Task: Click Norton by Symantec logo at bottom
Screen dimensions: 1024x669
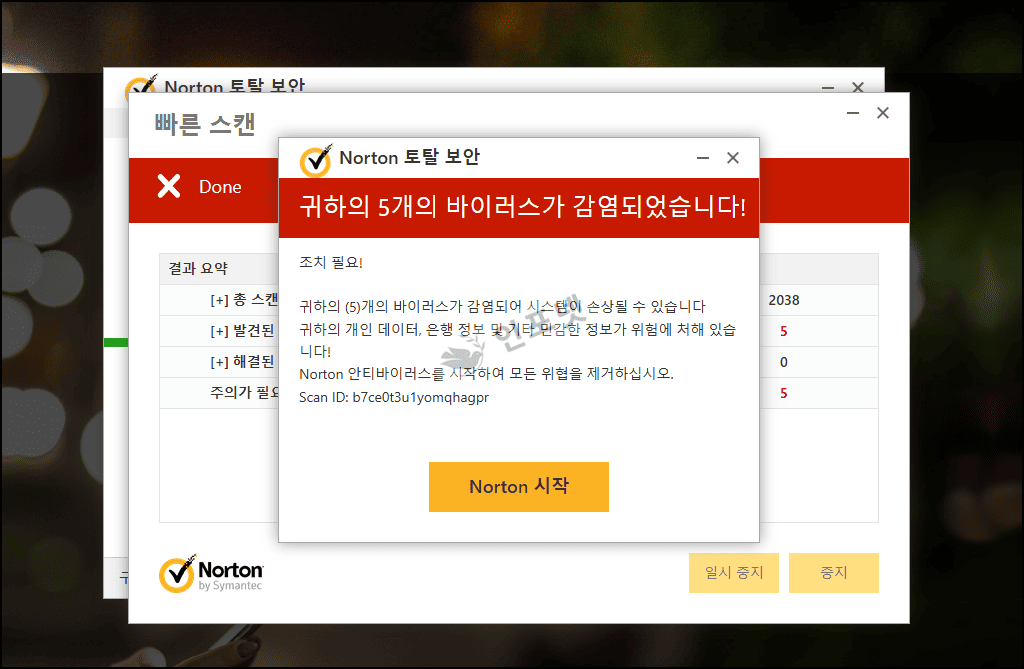Action: [x=211, y=574]
